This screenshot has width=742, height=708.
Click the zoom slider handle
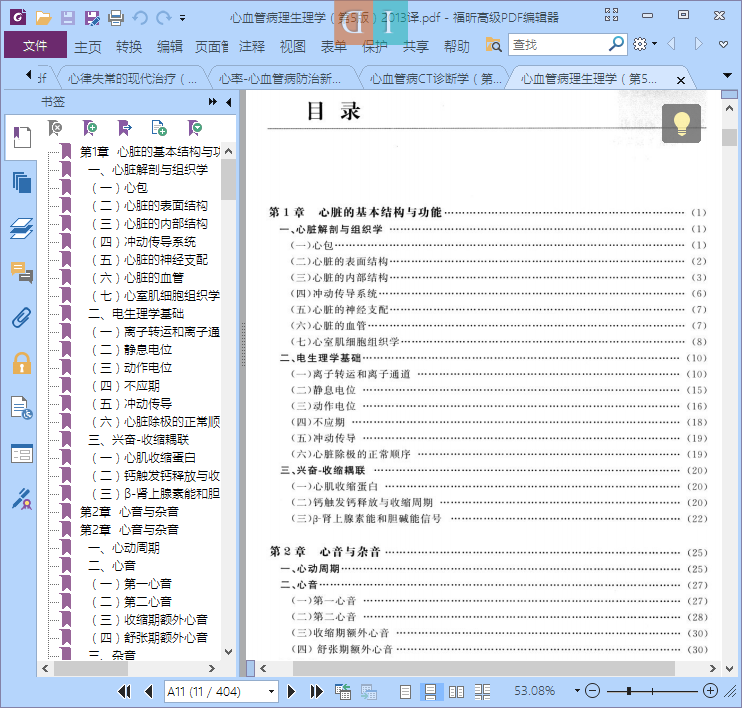pos(629,691)
